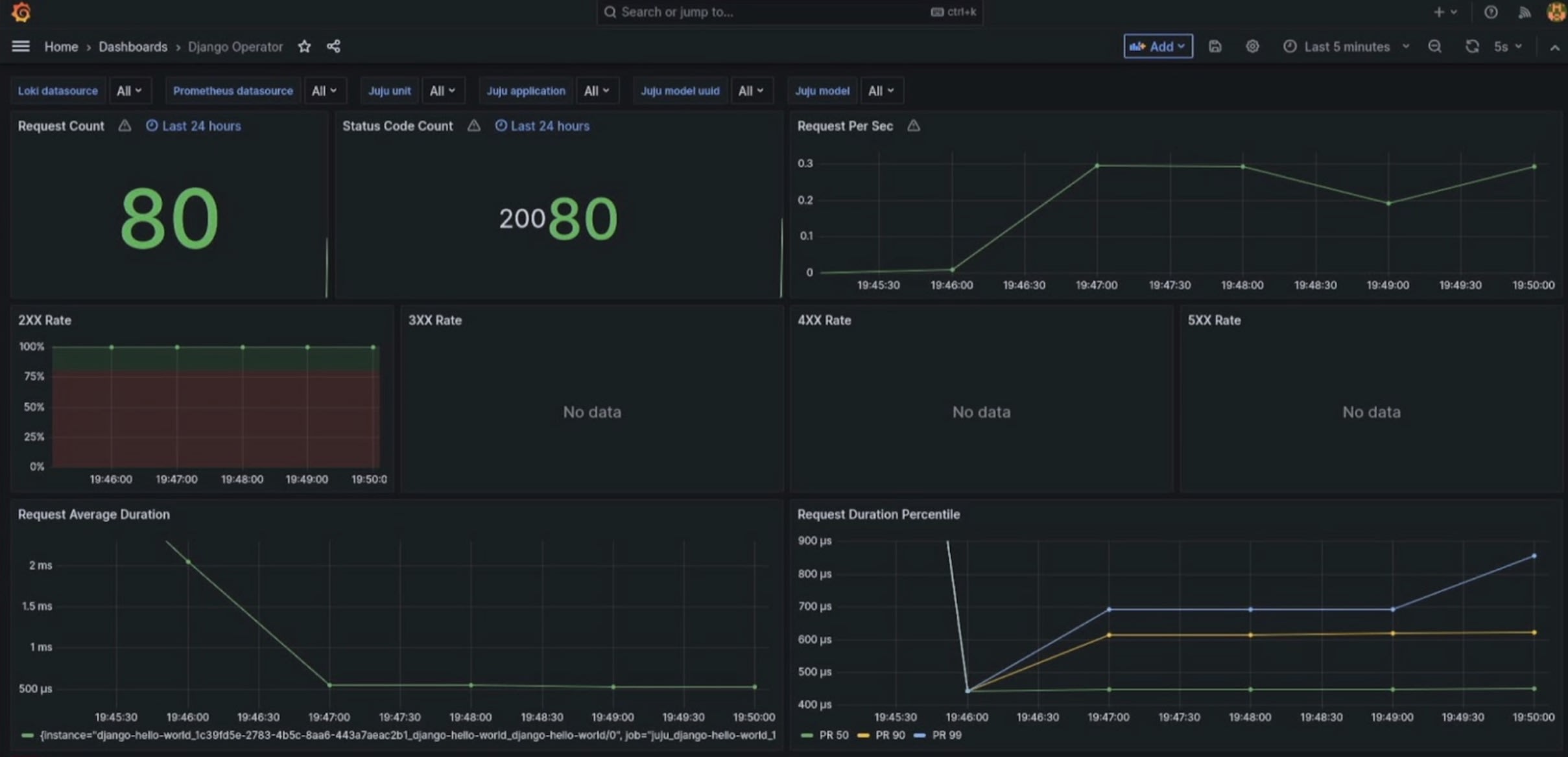Open the Juju model uuid All dropdown

[752, 91]
